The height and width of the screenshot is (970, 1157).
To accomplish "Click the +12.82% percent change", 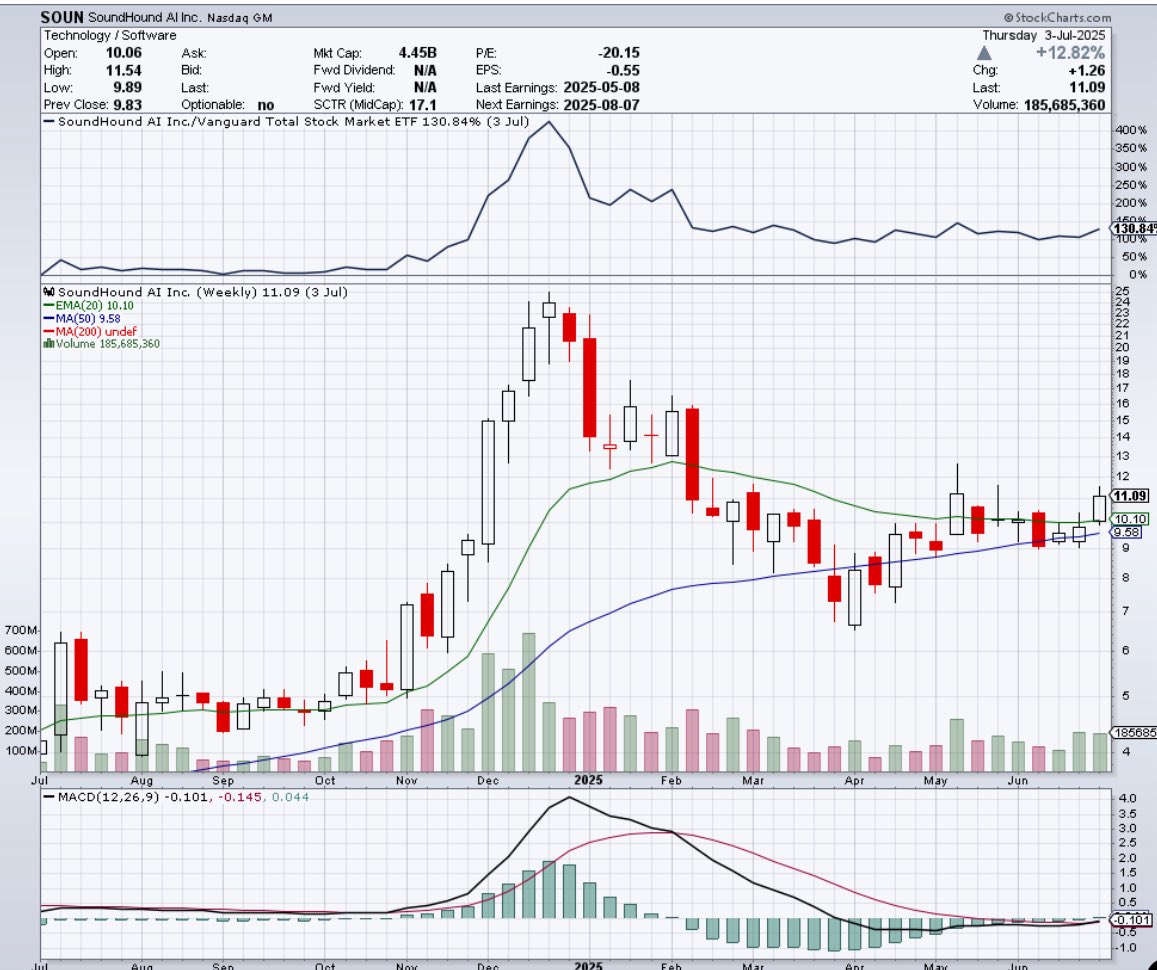I will [x=1070, y=53].
